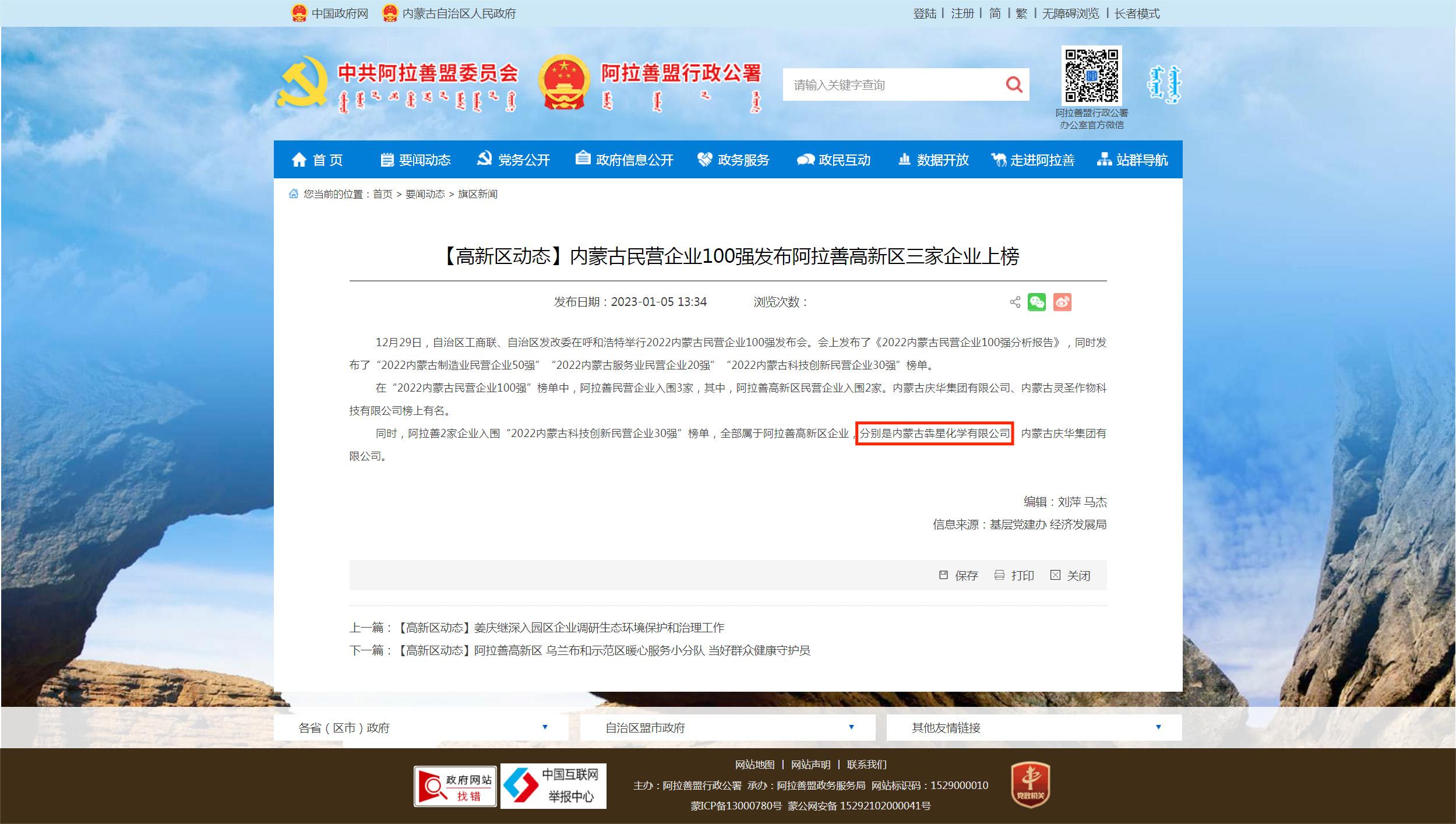
Task: Focus the keyword search input field
Action: (891, 85)
